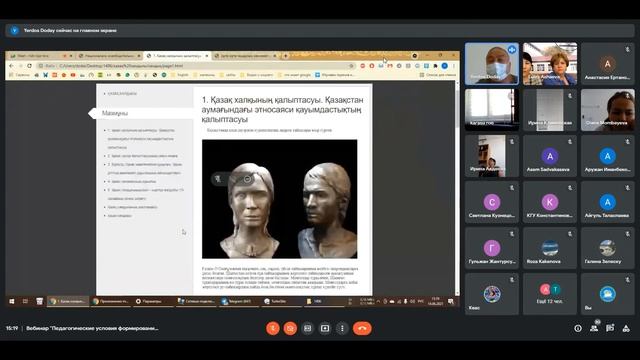Viewport: 640px width, 360px height.
Task: Open Windows Start button in shared screen
Action: [x=11, y=301]
